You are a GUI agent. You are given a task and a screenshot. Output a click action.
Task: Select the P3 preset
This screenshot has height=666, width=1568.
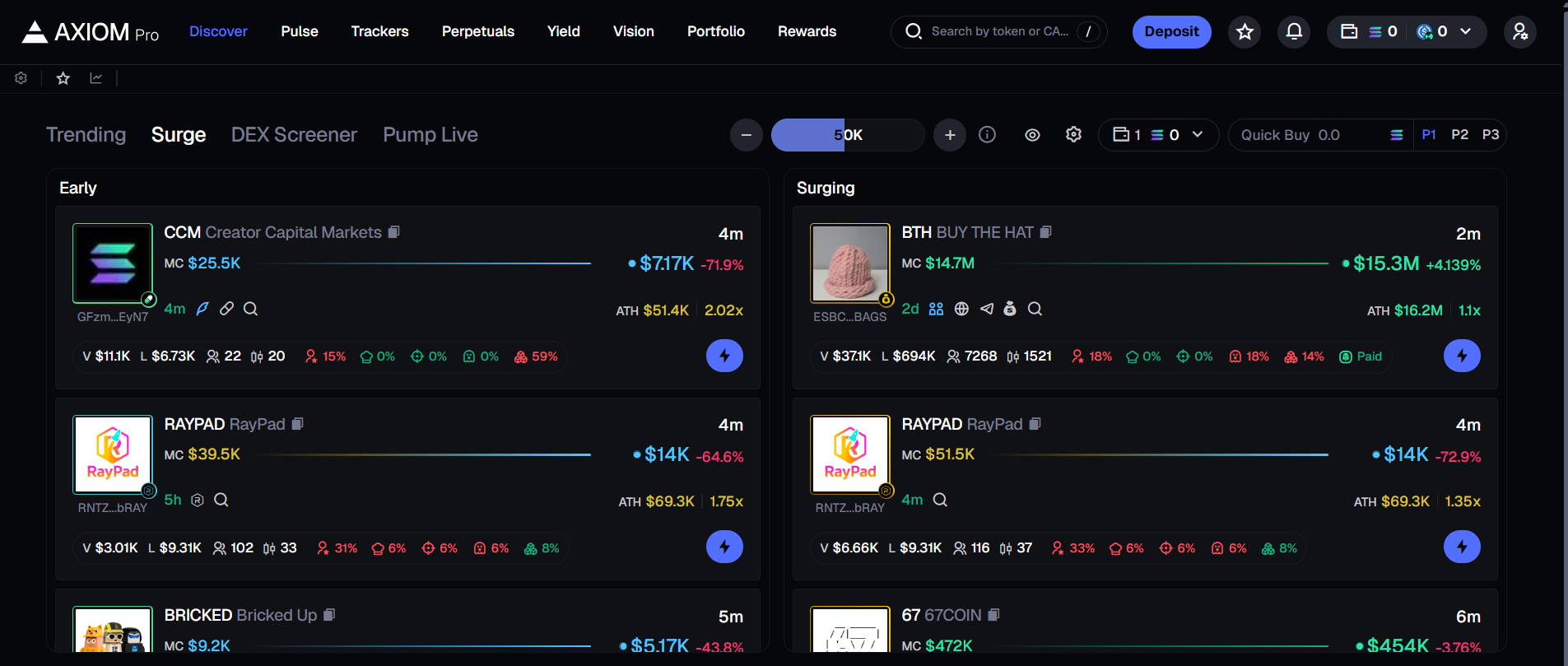click(1491, 135)
